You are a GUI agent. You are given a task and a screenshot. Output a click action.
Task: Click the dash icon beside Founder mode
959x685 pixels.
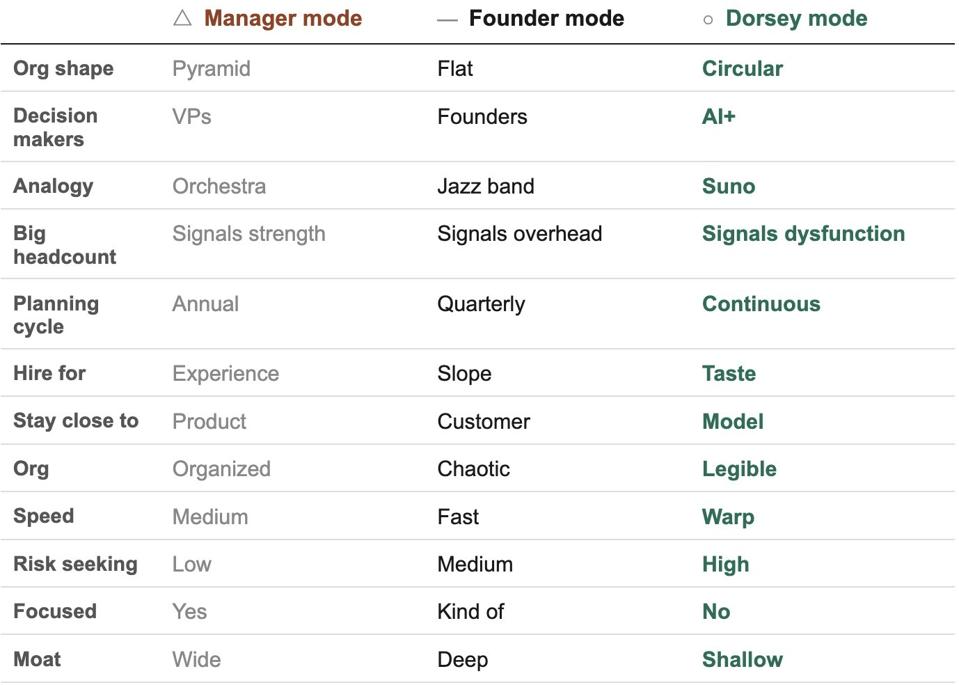(447, 19)
